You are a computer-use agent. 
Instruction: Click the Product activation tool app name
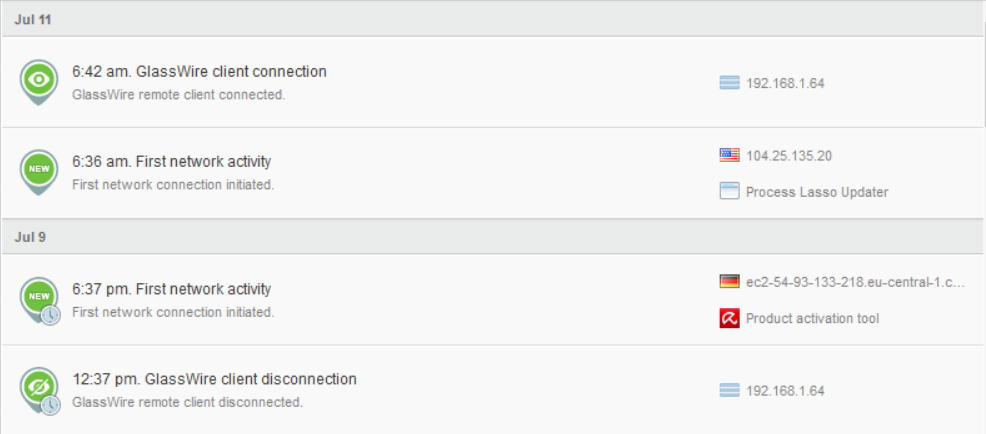(813, 319)
